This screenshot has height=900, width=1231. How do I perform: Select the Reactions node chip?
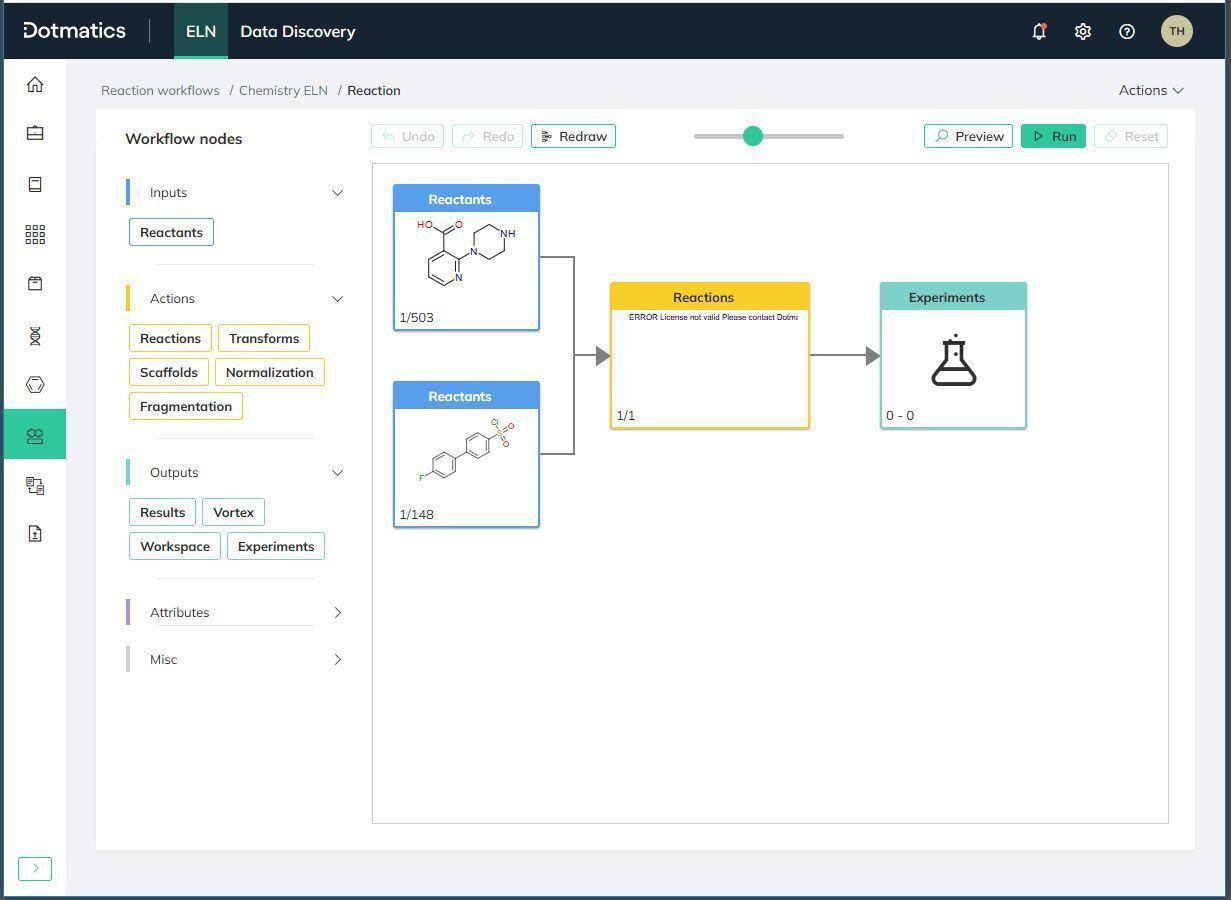pyautogui.click(x=170, y=338)
